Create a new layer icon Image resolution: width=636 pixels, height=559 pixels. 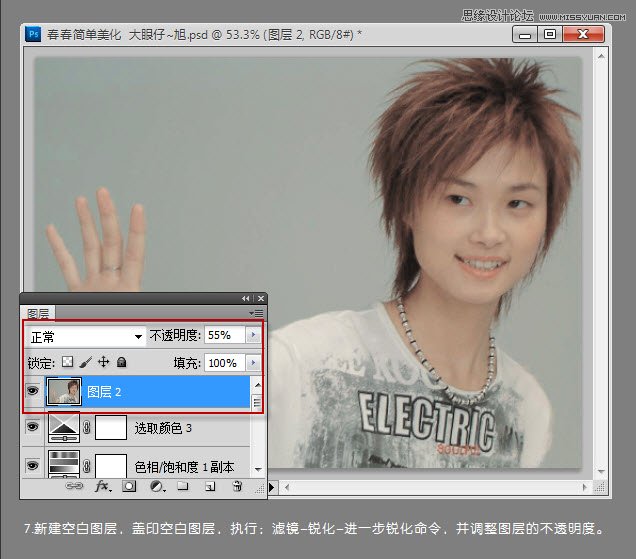(x=210, y=486)
